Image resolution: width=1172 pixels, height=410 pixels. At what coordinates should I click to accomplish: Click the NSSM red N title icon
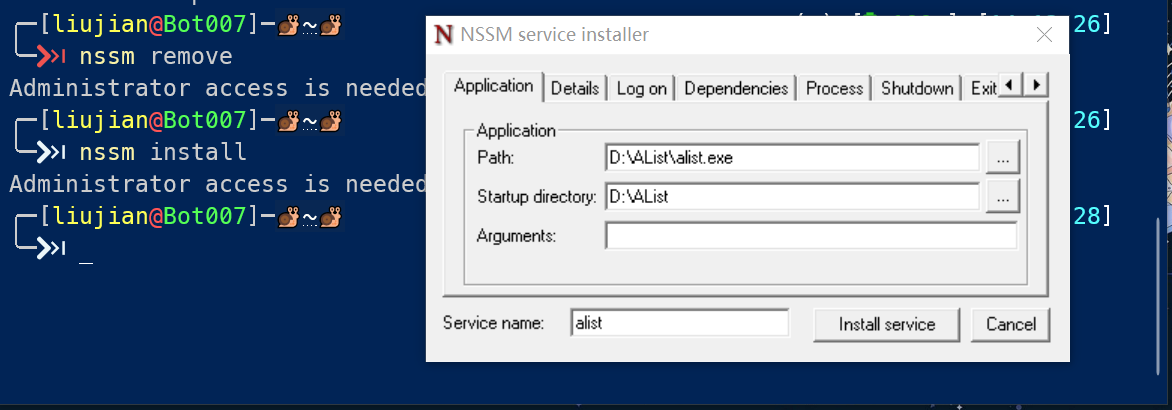coord(443,35)
